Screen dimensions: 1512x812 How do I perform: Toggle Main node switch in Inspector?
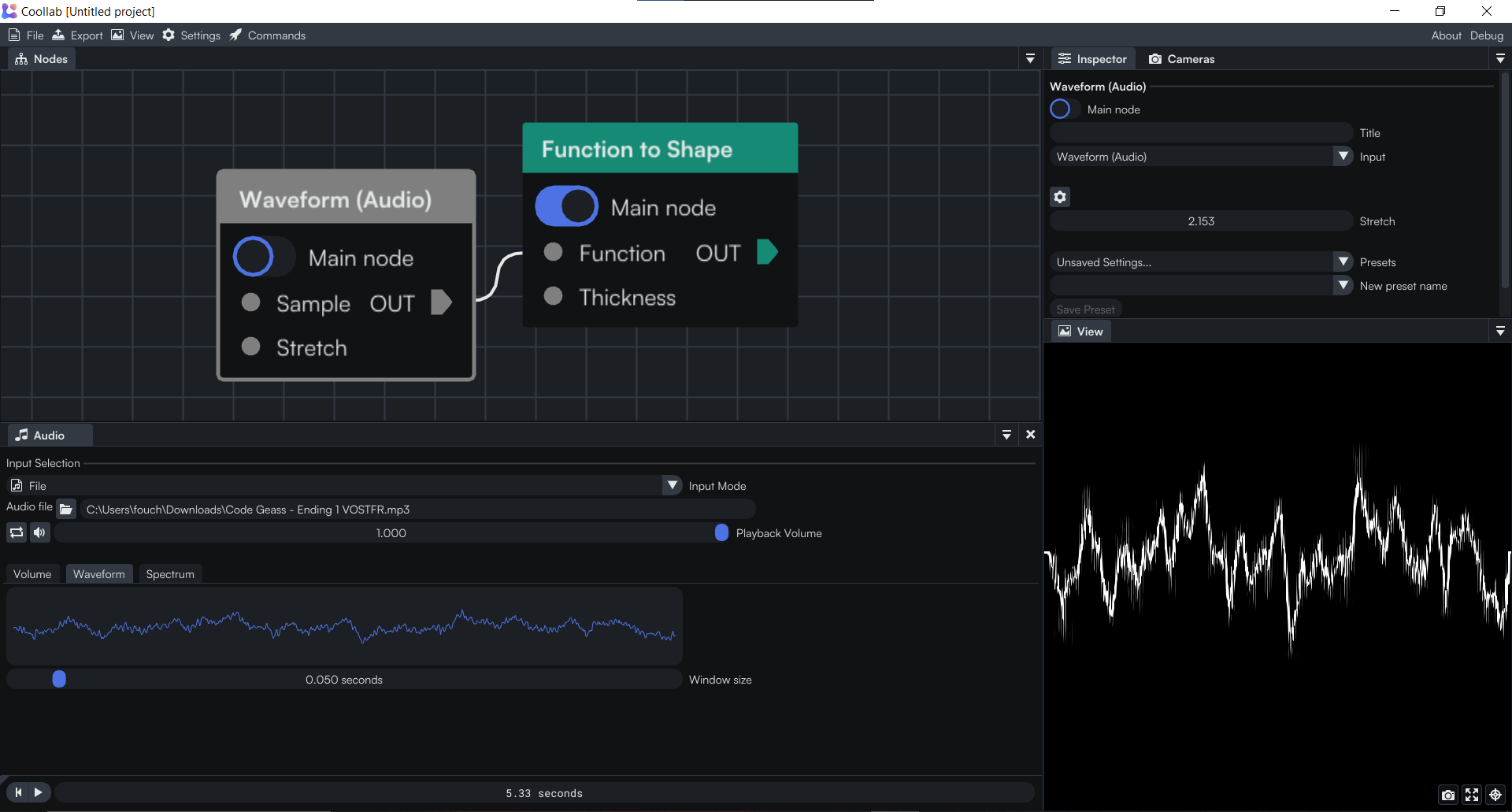click(1065, 109)
